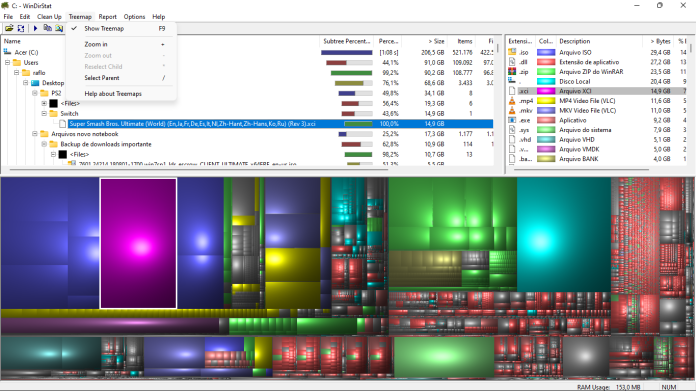Click the Copy path toolbar icon
This screenshot has width=696, height=391.
[47, 28]
